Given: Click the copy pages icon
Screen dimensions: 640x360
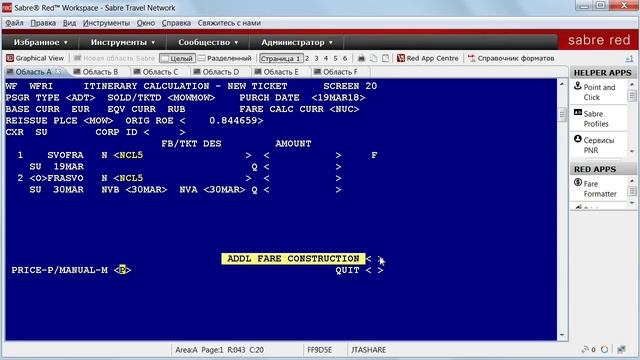Looking at the screenshot, I should tap(373, 58).
